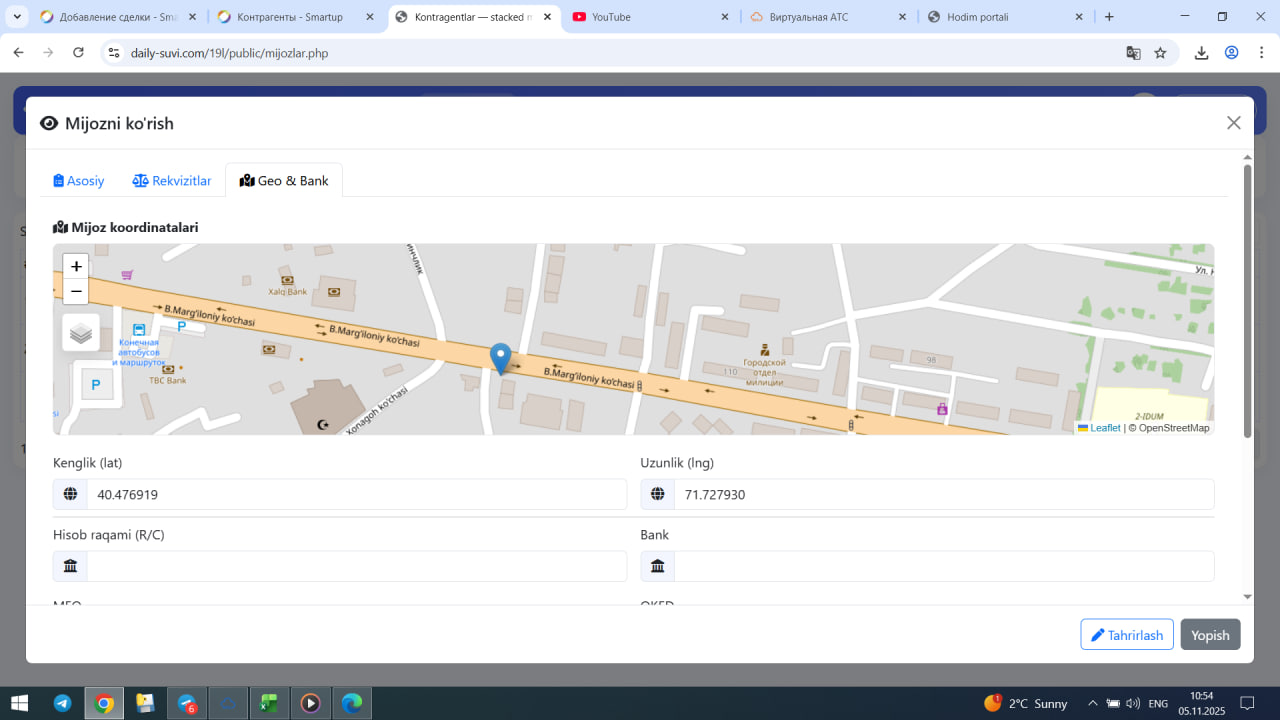
Task: Click the TBC Bank label on the map
Action: 168,380
